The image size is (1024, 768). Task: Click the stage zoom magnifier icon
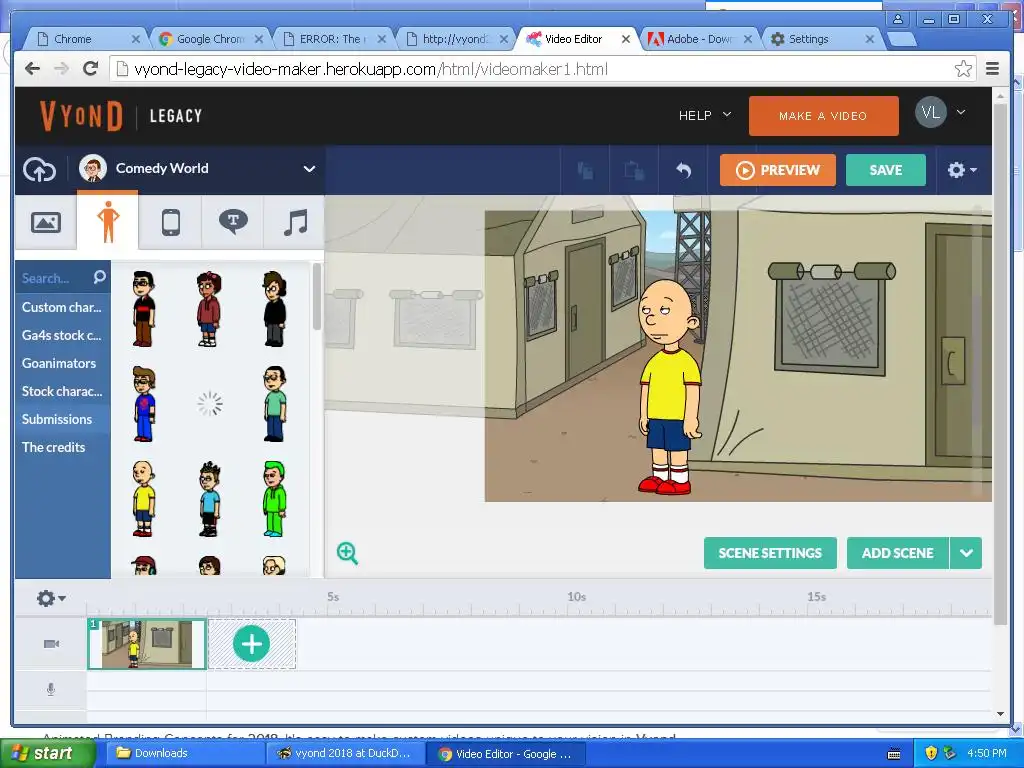click(347, 553)
